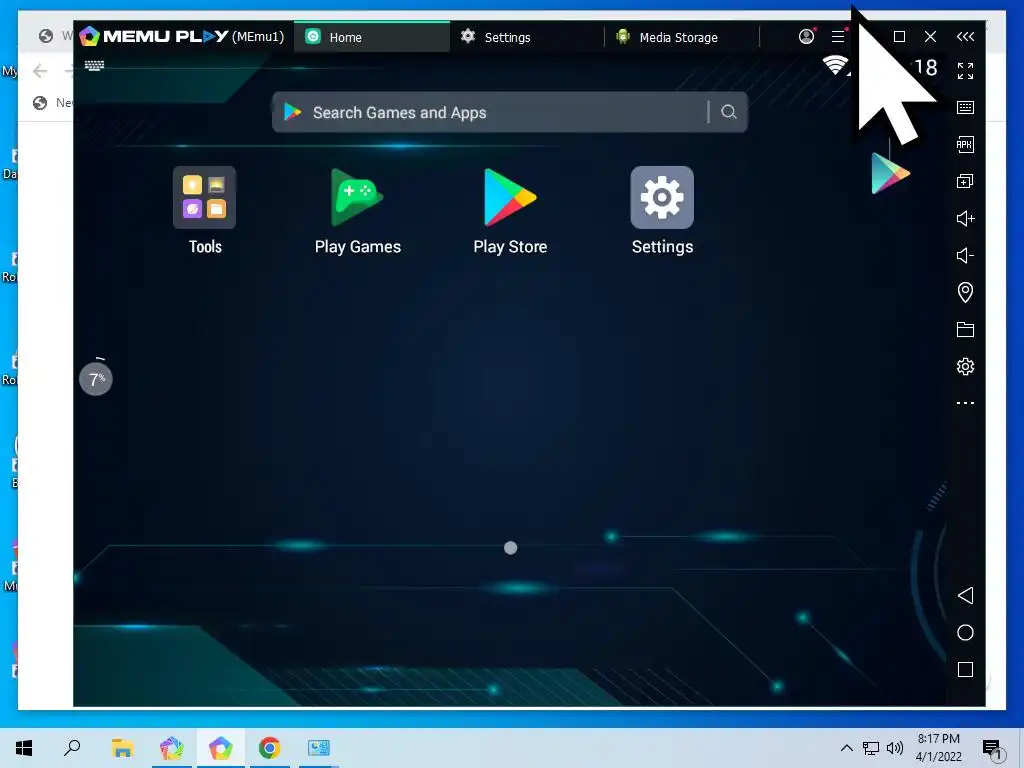Screen dimensions: 1024x768
Task: Open the multi-instance manager icon
Action: 965,181
